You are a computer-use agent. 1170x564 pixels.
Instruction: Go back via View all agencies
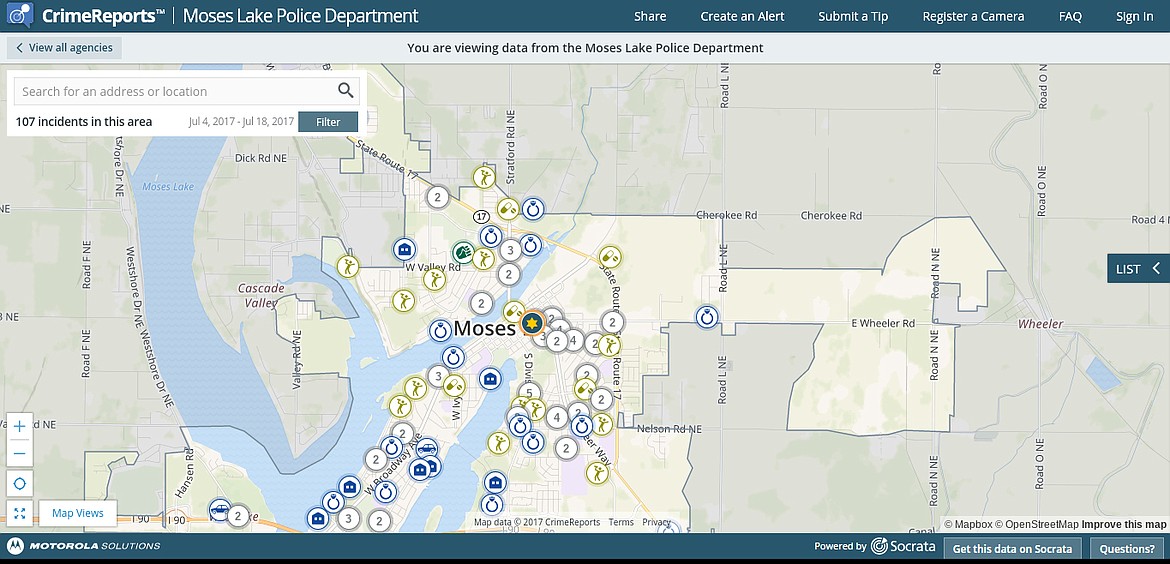click(x=65, y=48)
